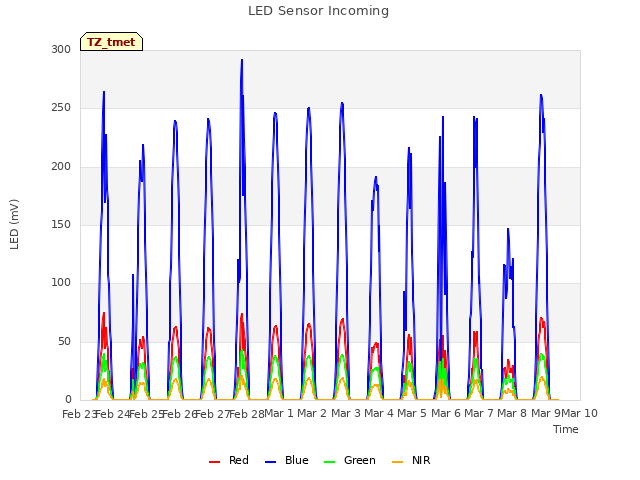Click the Mar 4 x-axis date label
This screenshot has width=640, height=480.
pyautogui.click(x=379, y=413)
